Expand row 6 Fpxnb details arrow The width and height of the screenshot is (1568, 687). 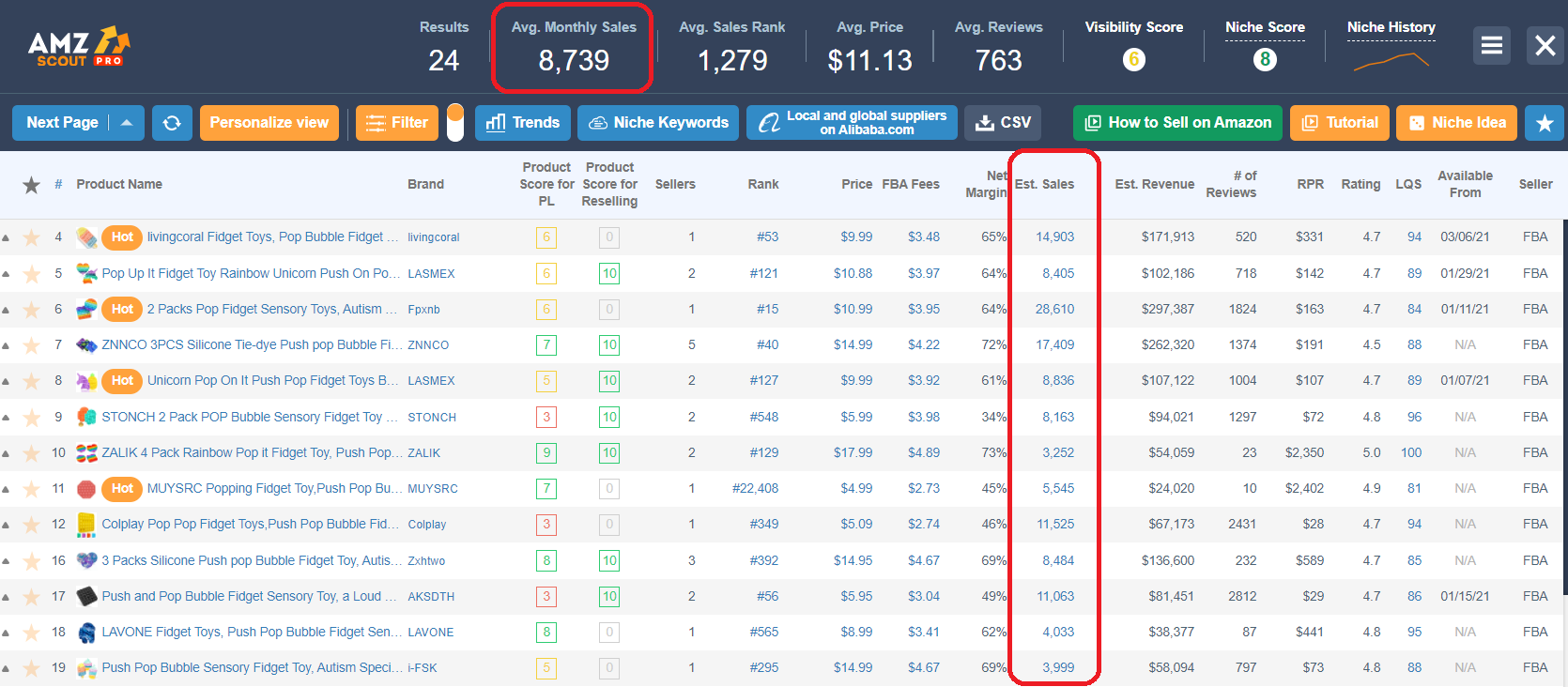[x=6, y=310]
